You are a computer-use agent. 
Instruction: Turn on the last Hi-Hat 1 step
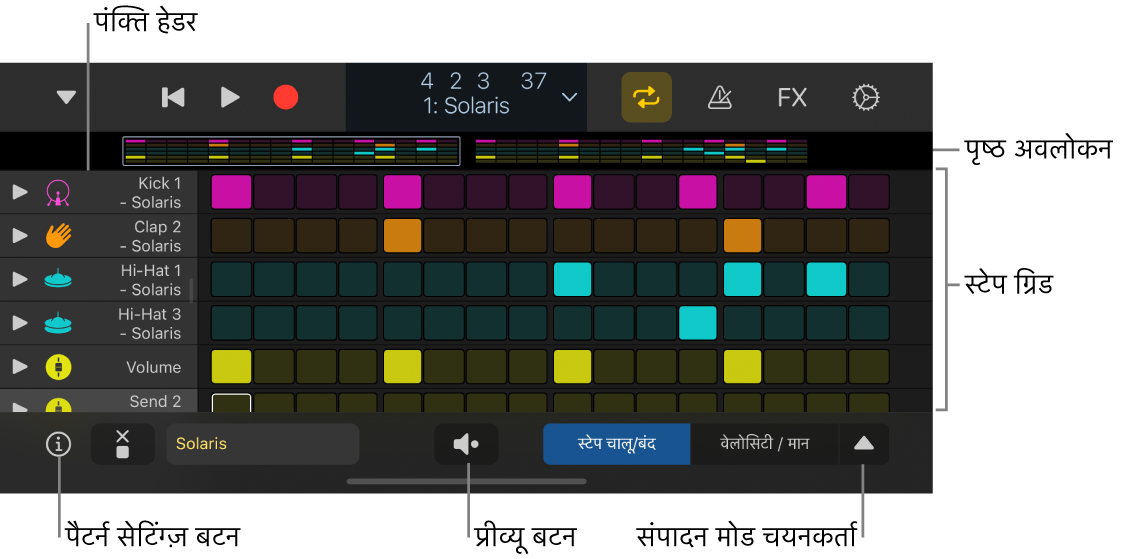coord(869,279)
